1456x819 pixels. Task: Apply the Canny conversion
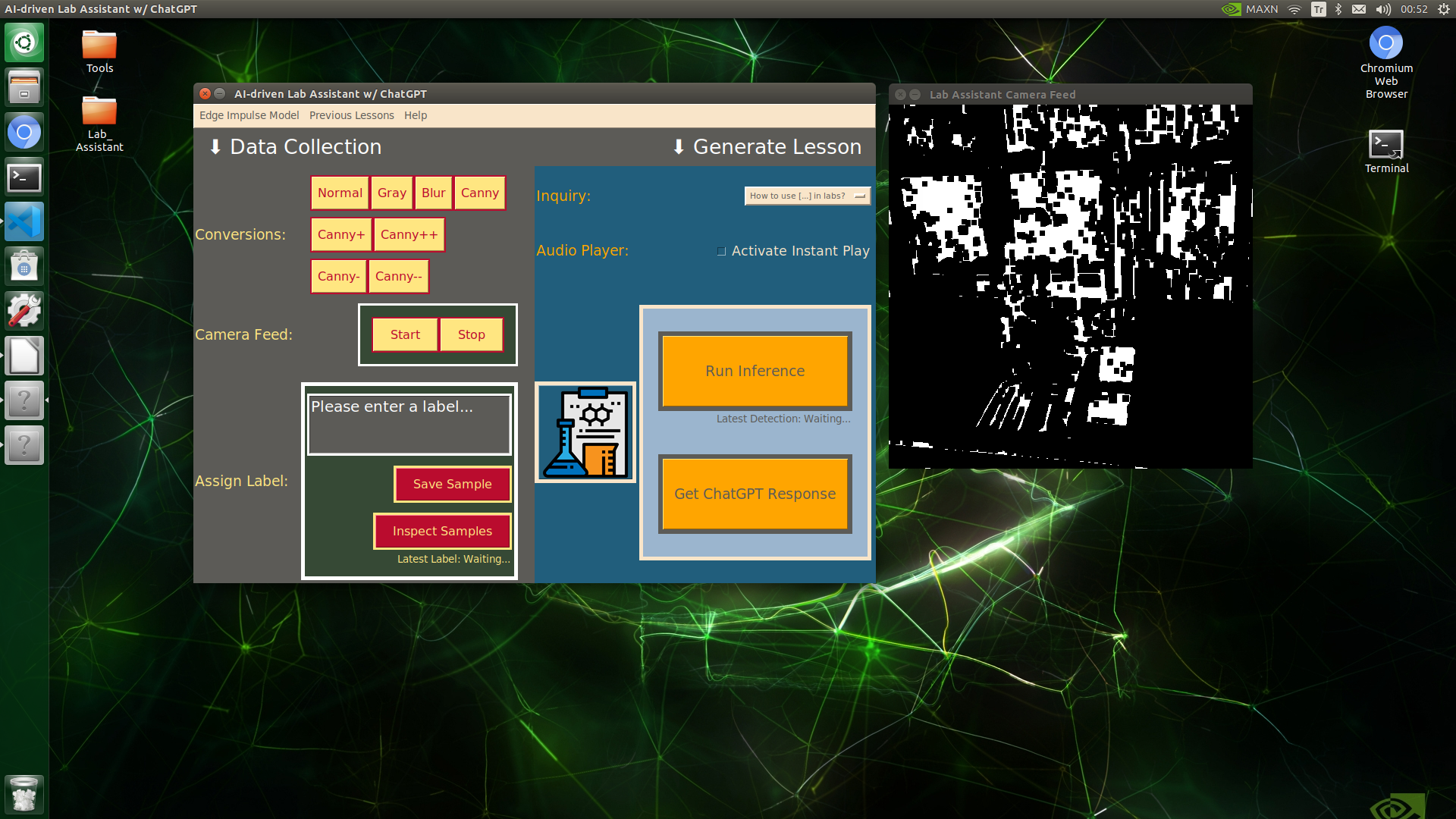click(x=479, y=193)
